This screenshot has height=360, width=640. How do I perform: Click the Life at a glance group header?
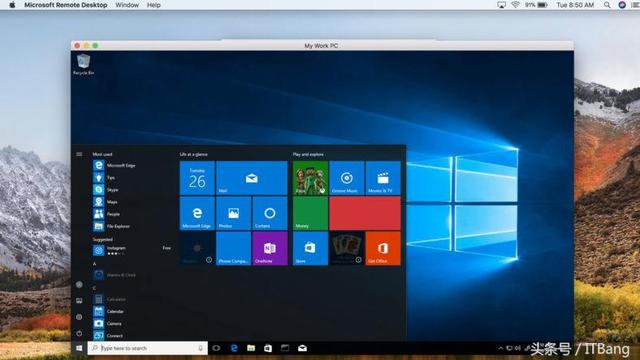tap(194, 154)
